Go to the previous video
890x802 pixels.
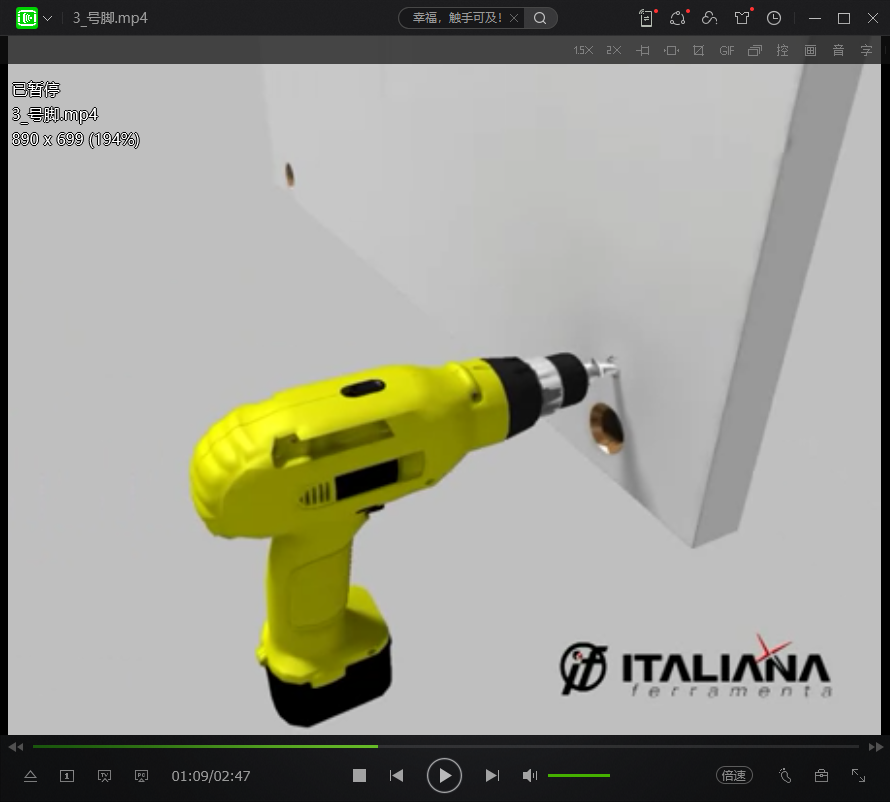click(396, 775)
